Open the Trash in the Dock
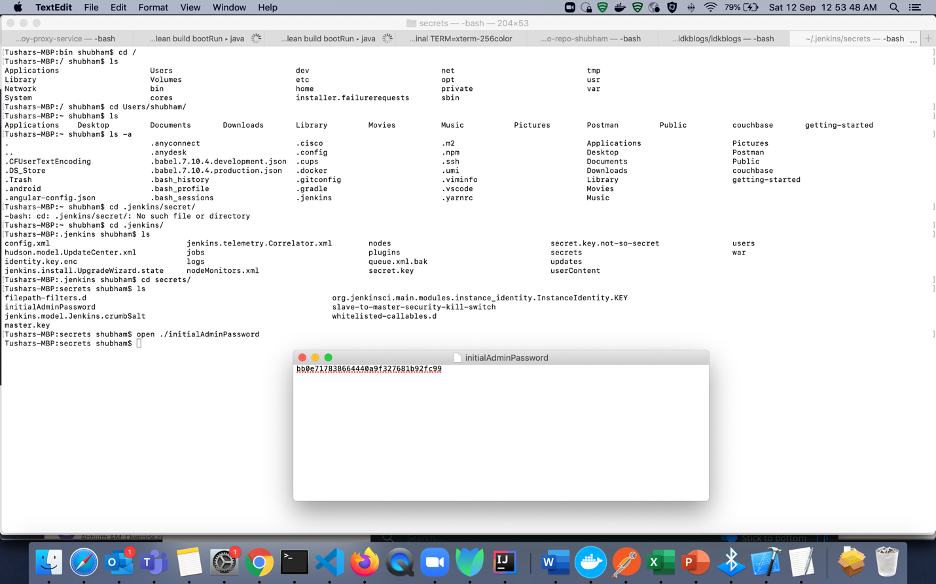The width and height of the screenshot is (936, 584). tap(887, 562)
